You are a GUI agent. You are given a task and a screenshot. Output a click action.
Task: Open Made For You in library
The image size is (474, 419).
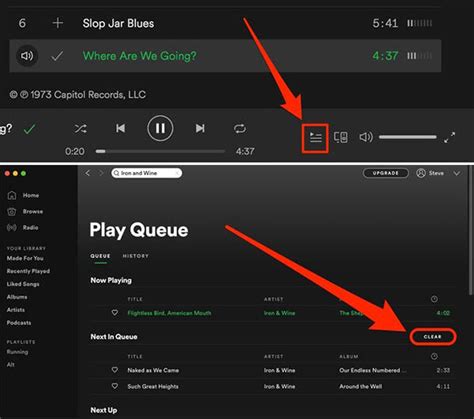click(x=25, y=258)
